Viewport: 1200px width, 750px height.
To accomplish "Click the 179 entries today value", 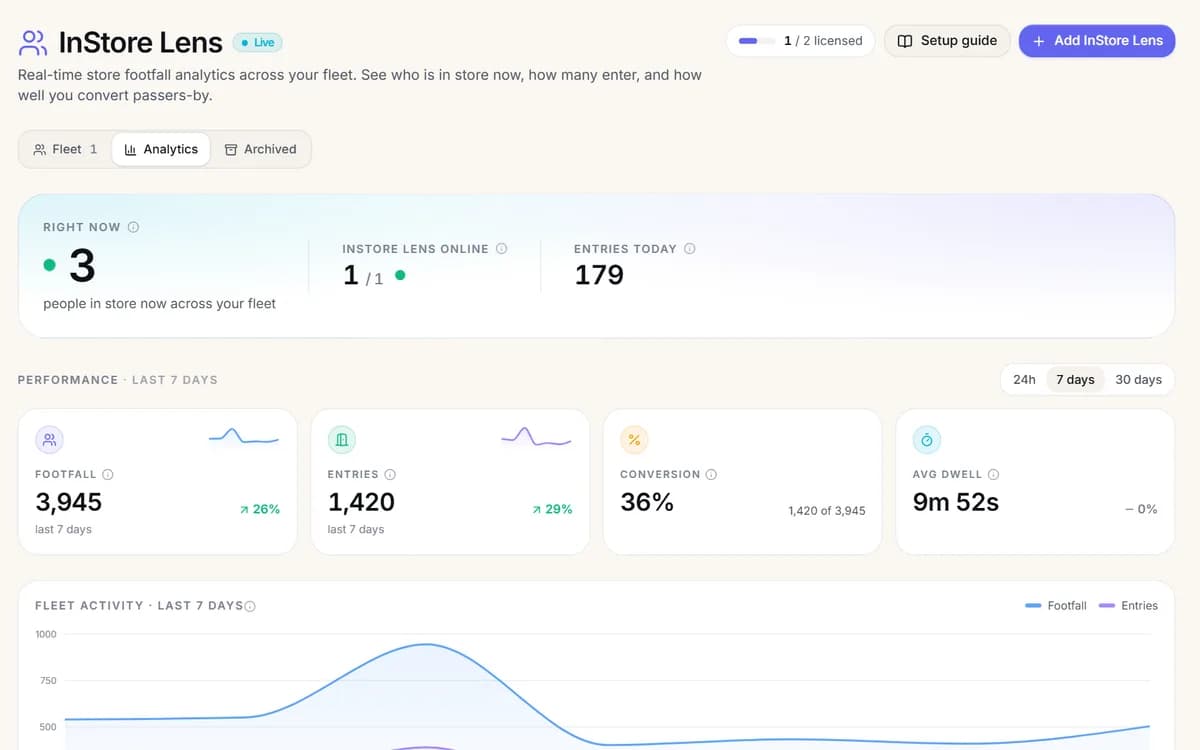I will pos(599,275).
